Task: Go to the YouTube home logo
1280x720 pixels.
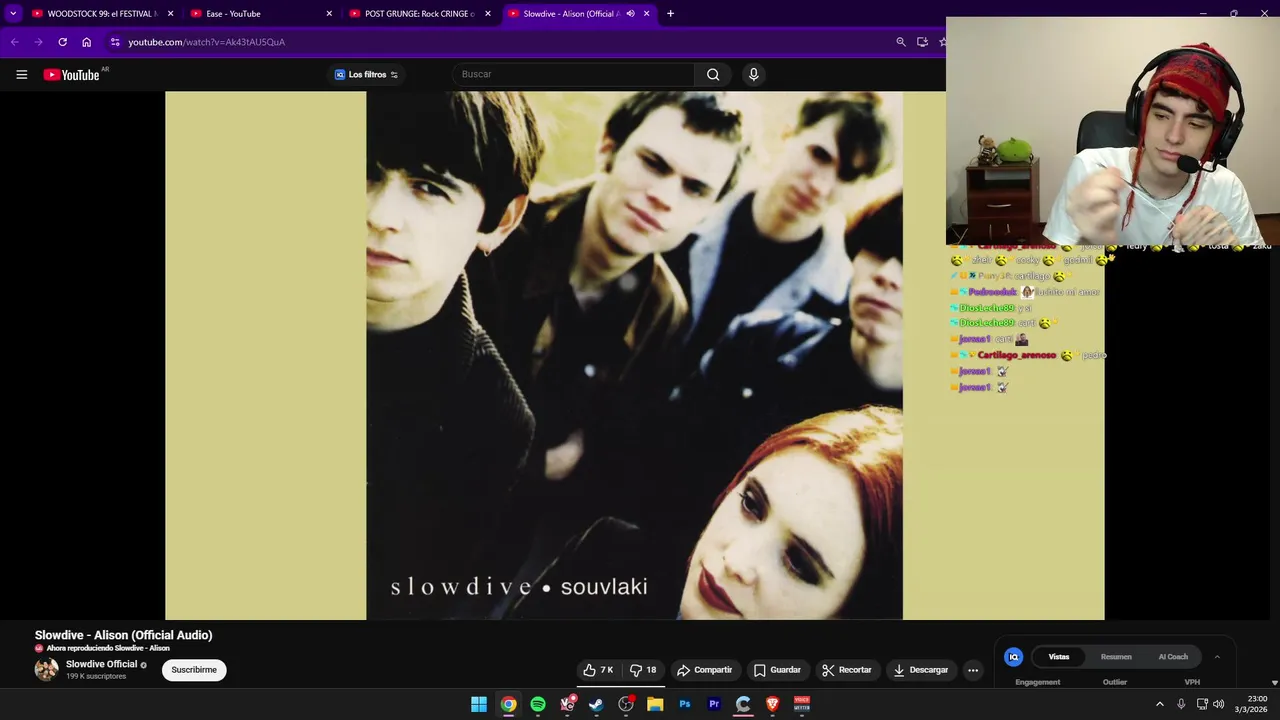Action: click(72, 74)
